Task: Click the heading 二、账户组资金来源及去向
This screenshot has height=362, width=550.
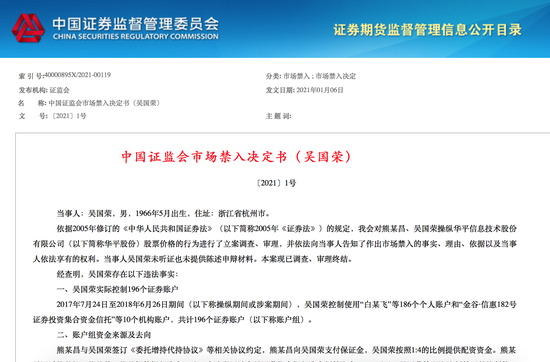Action: coord(104,335)
